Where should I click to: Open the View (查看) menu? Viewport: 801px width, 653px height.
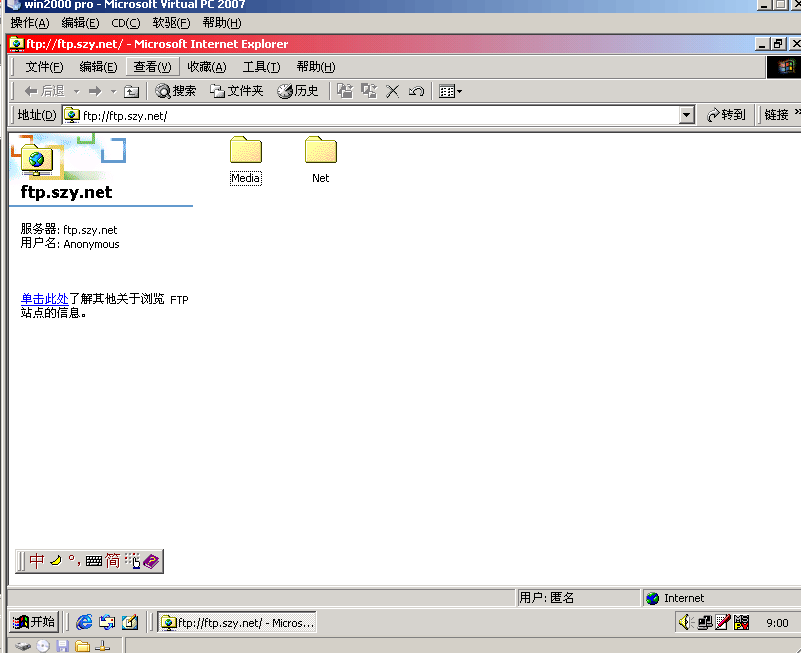coord(152,67)
